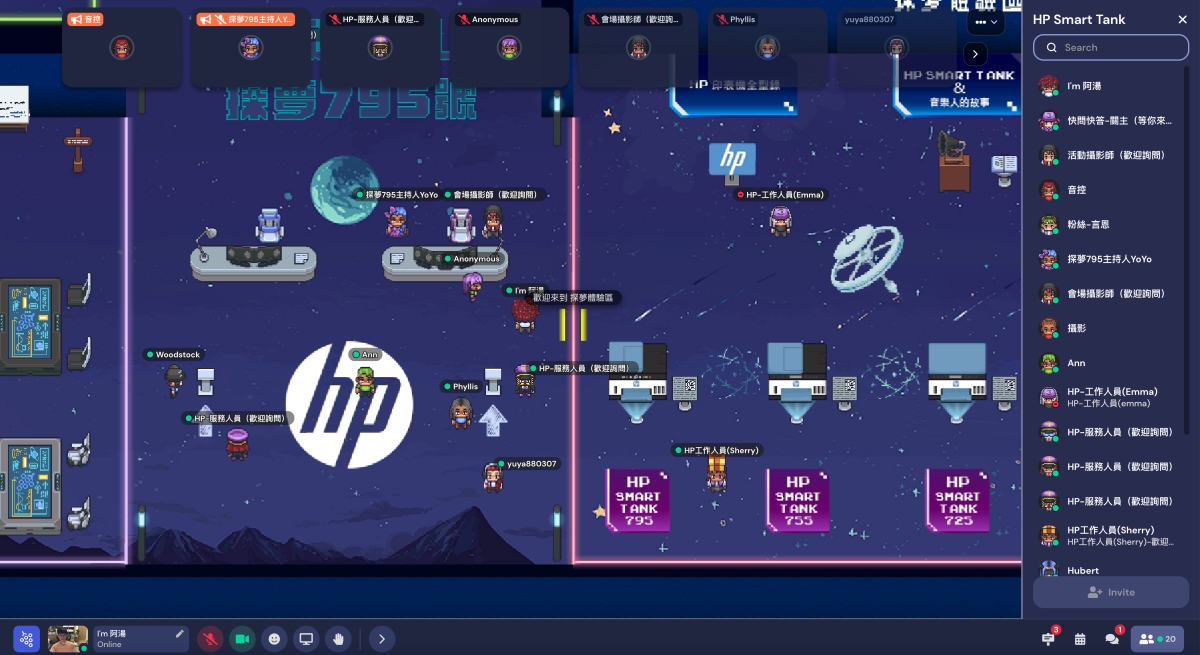Click HP-工作人員(Emma) avatar on map

click(x=781, y=220)
